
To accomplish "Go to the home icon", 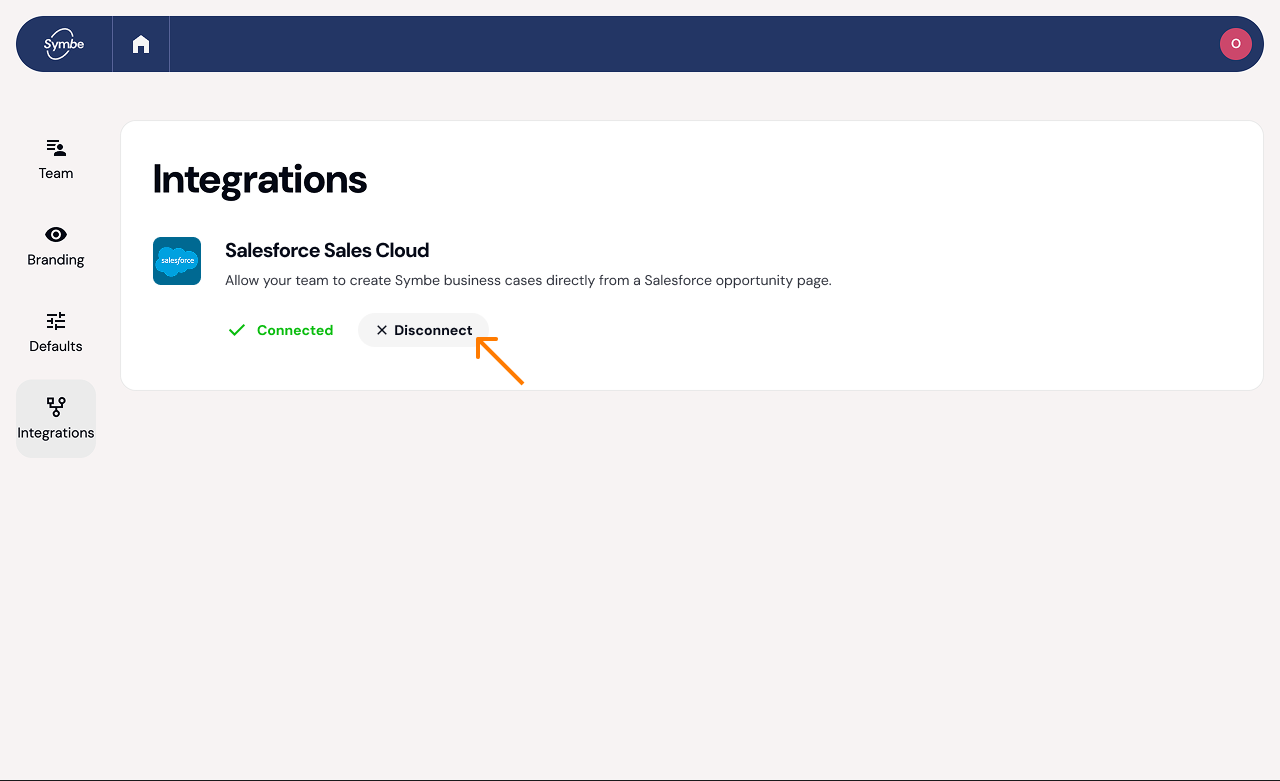I will coord(141,44).
